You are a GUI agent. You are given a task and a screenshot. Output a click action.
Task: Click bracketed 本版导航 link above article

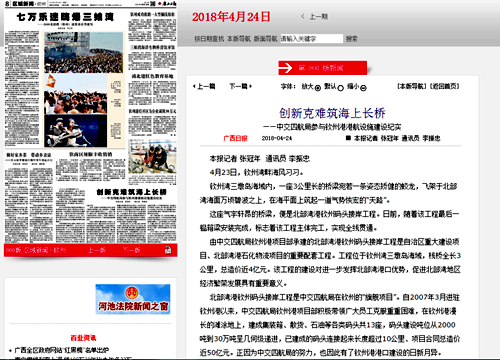(412, 86)
